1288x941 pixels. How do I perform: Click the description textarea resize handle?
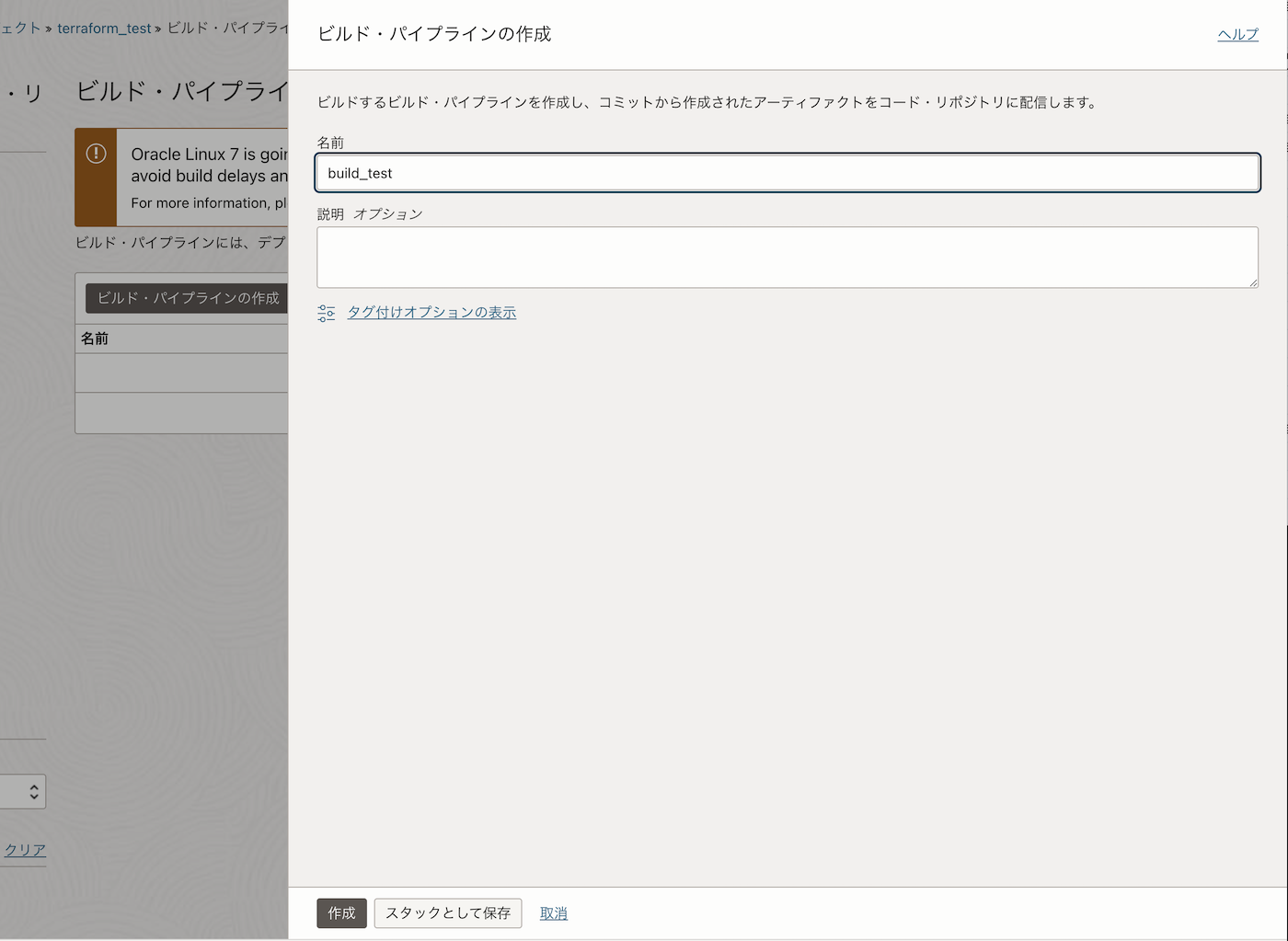tap(1253, 282)
